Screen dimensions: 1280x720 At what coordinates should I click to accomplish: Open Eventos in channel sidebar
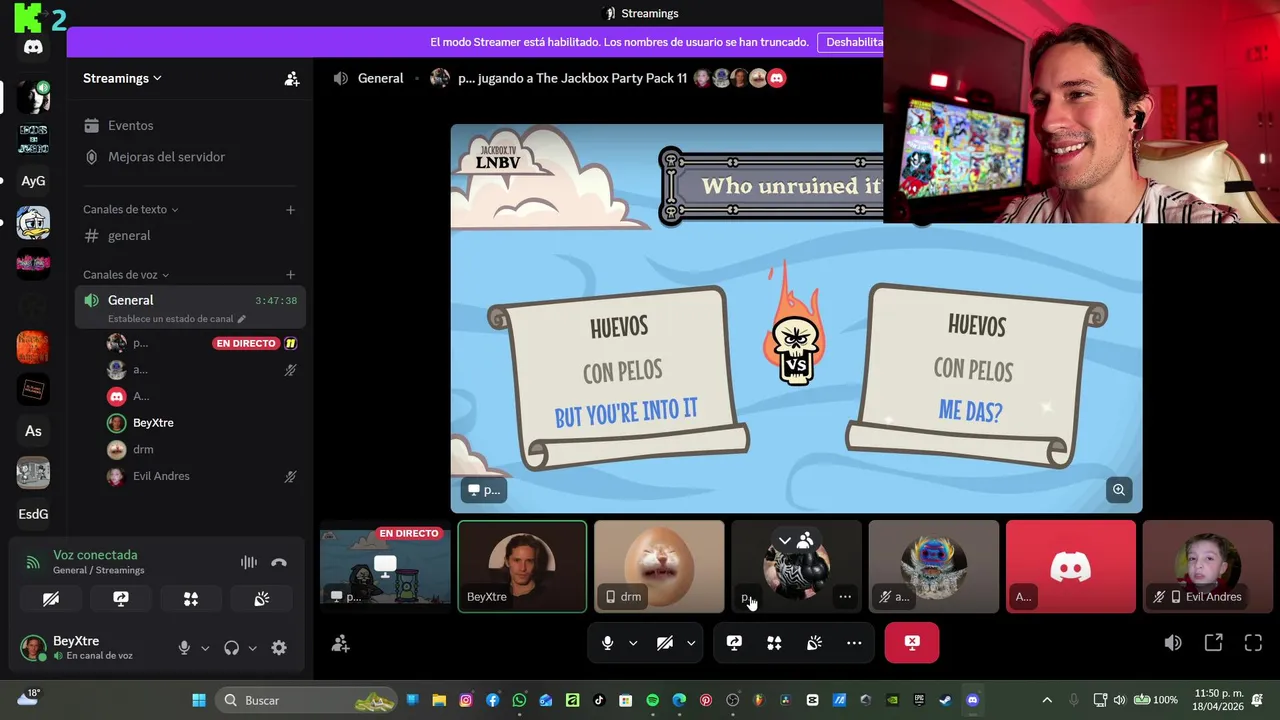point(190,126)
